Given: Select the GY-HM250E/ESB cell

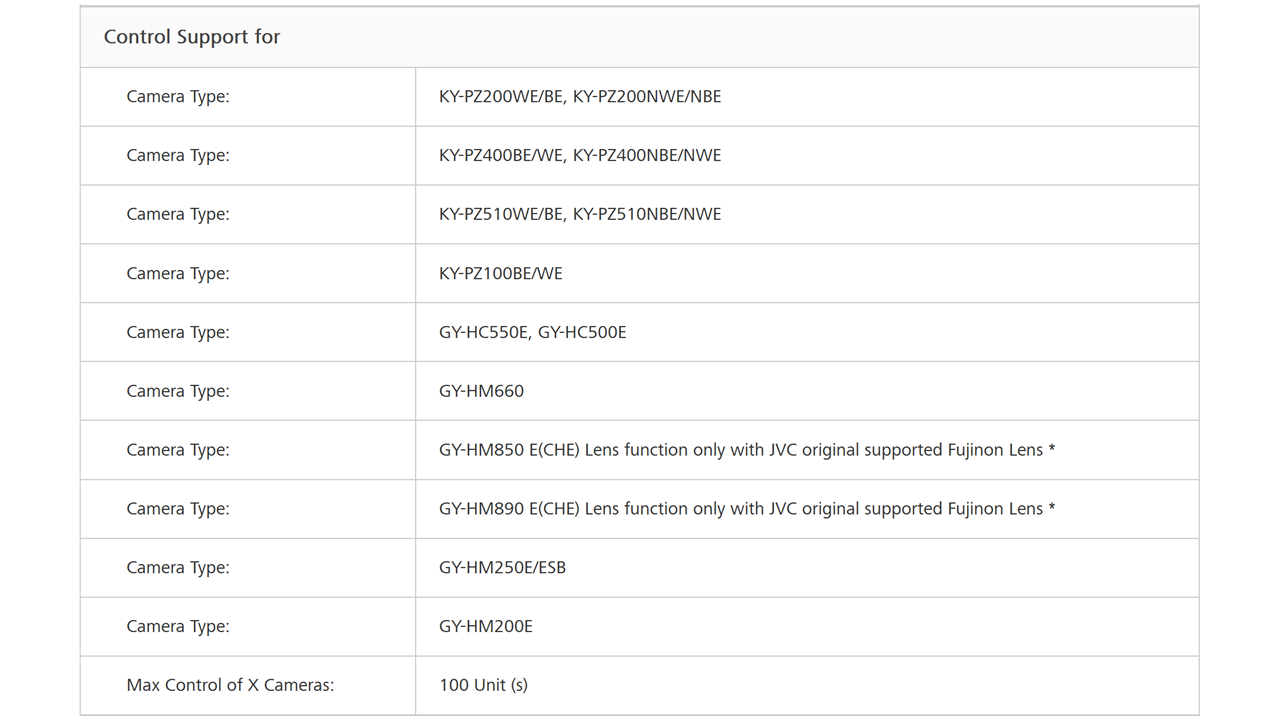Looking at the screenshot, I should click(x=503, y=568).
